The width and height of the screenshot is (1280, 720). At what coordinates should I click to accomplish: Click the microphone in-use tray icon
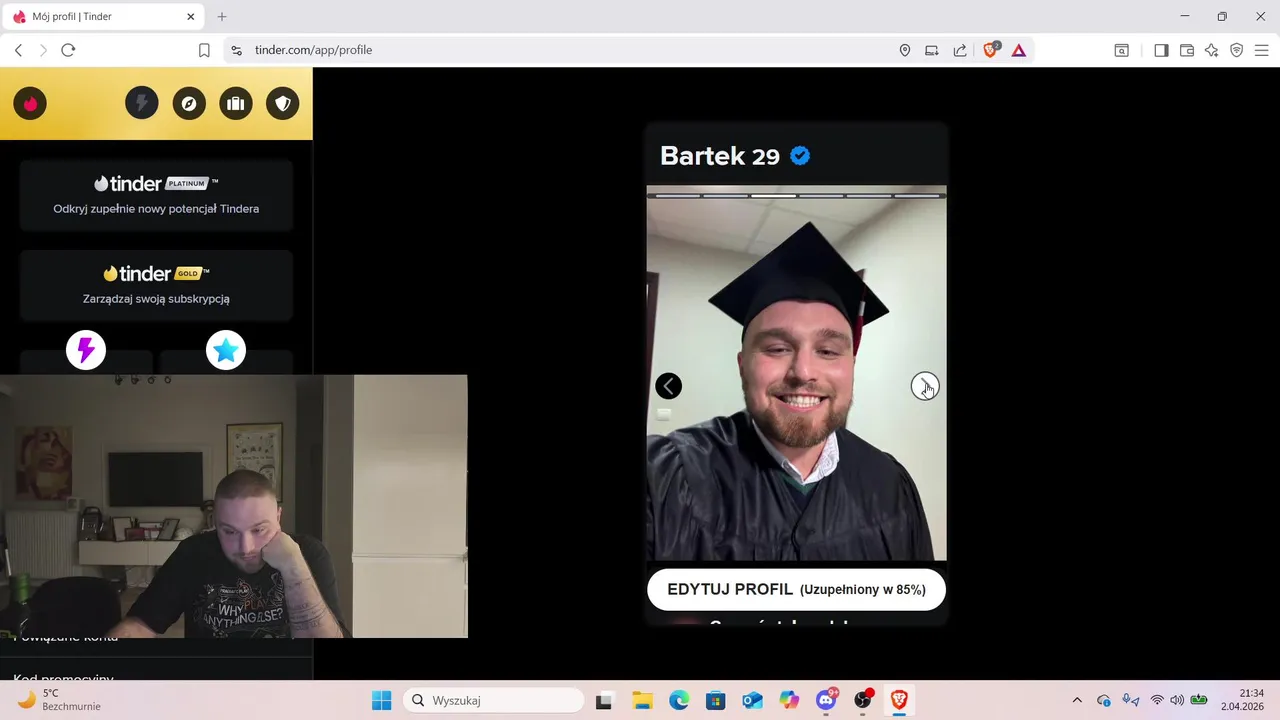click(1130, 700)
